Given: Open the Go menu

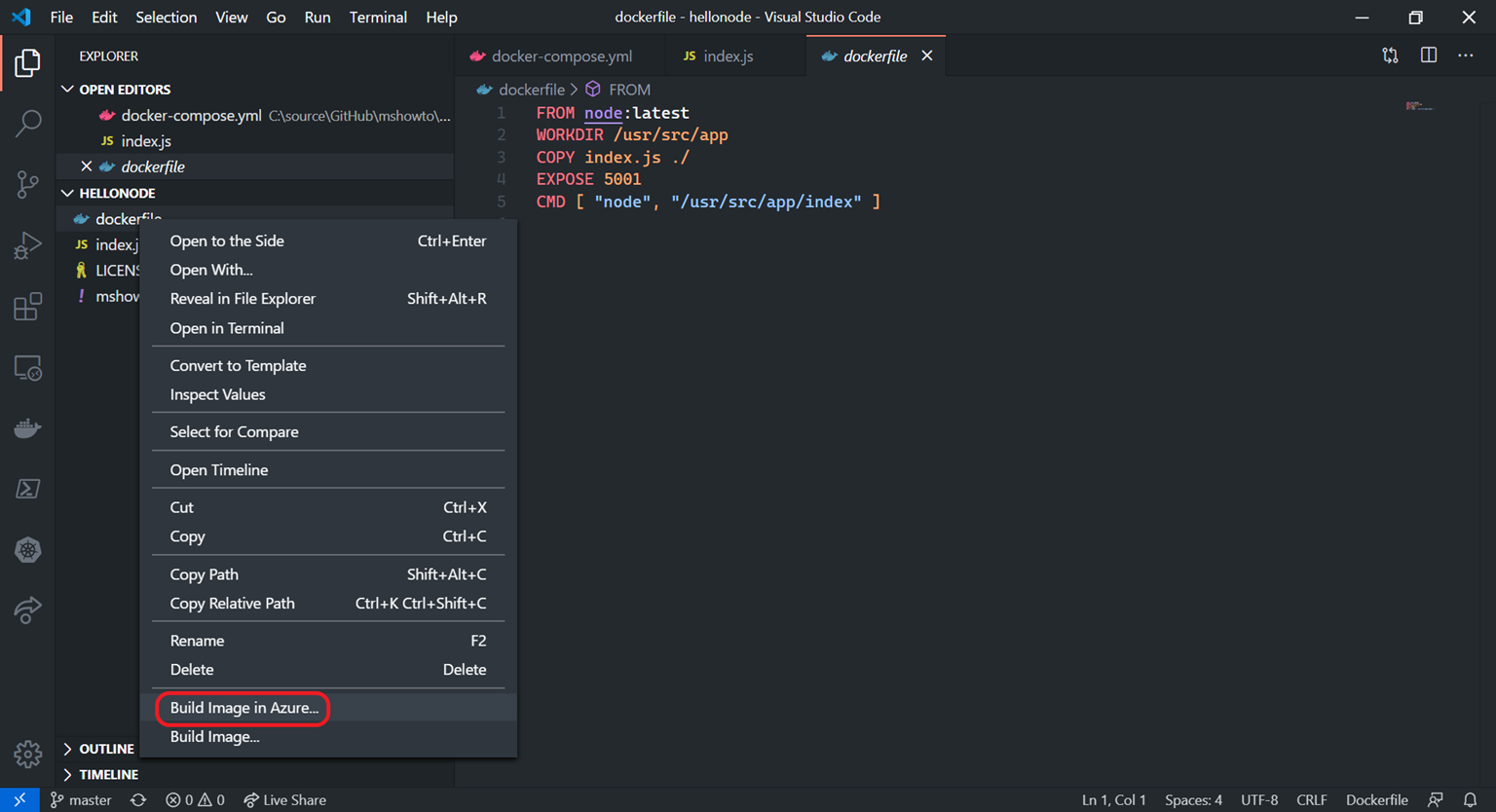Looking at the screenshot, I should pos(276,17).
